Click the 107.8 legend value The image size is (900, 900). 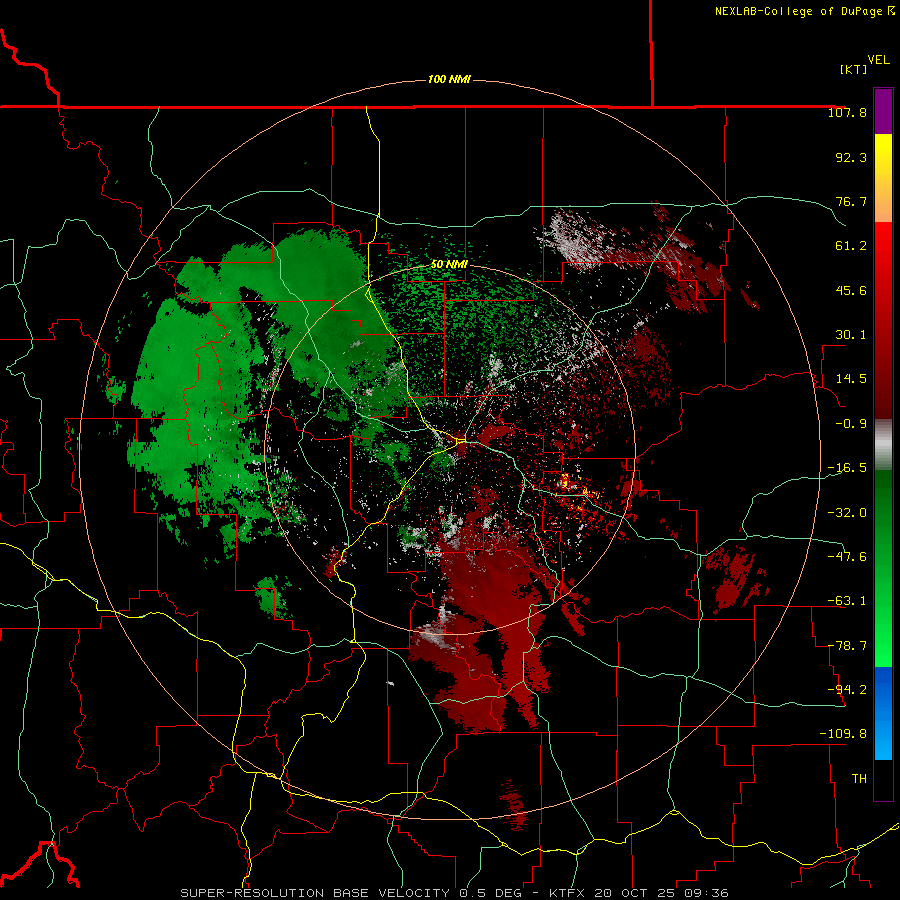click(x=847, y=112)
